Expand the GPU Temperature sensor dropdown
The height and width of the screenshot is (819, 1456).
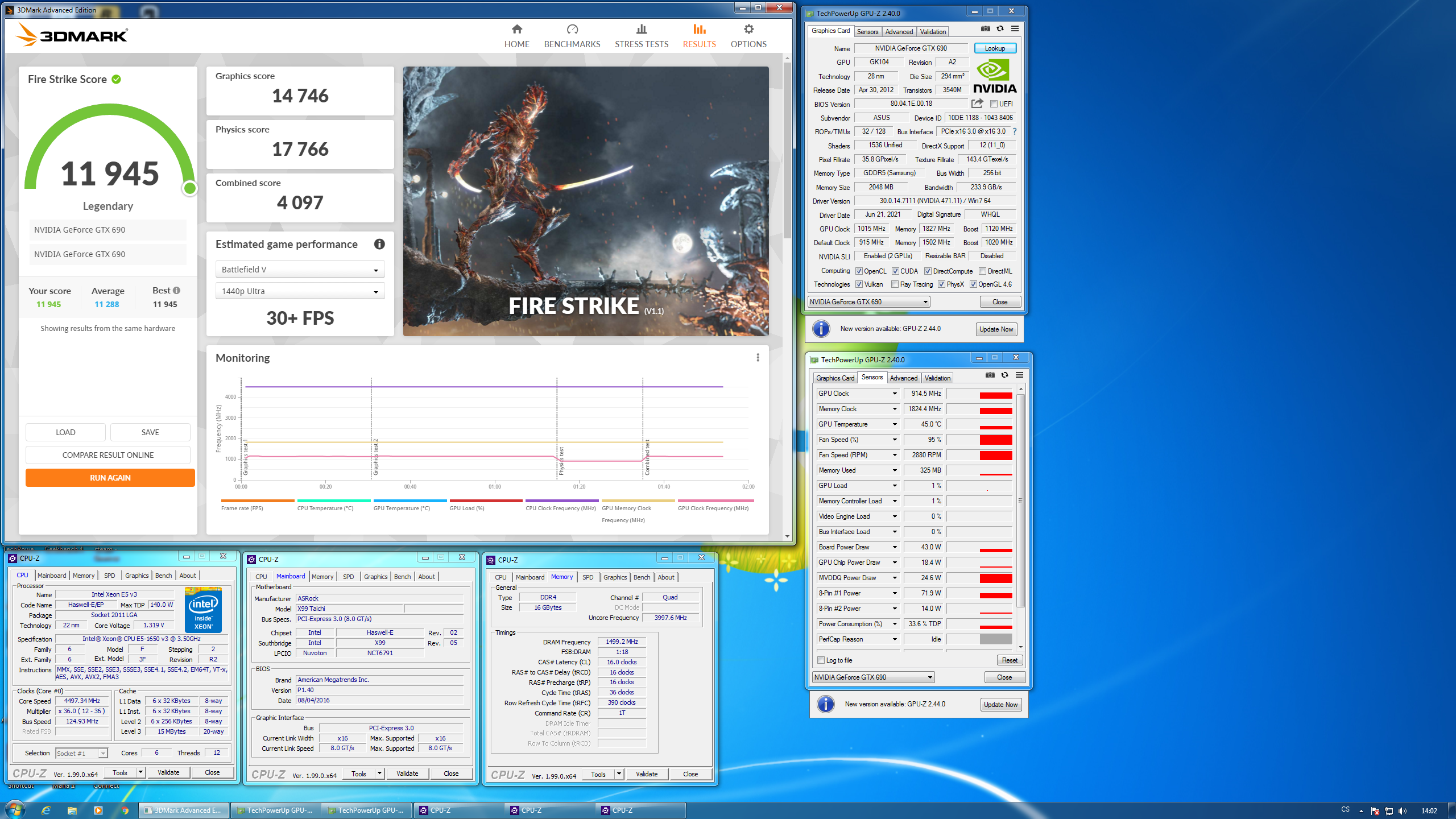tap(894, 424)
